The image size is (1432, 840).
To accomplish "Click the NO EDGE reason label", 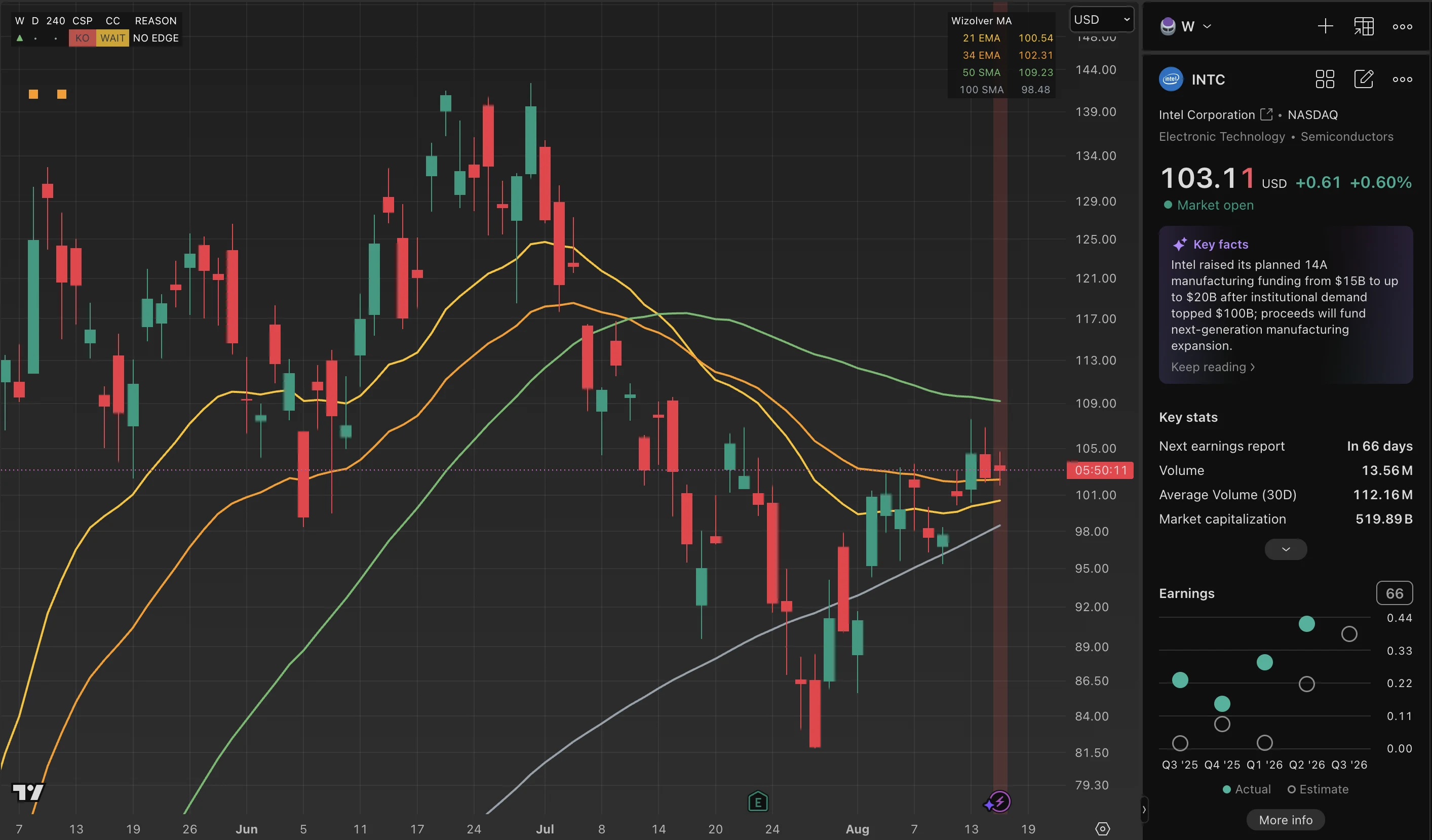I will [x=156, y=38].
